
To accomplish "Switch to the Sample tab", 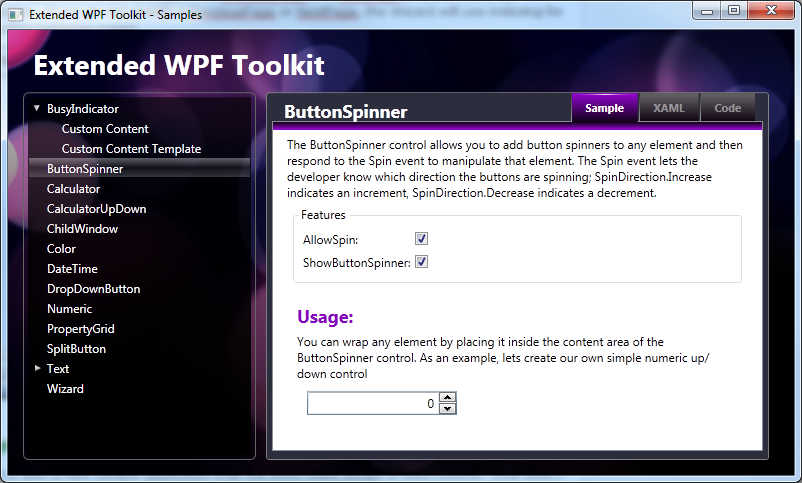I will click(x=605, y=108).
